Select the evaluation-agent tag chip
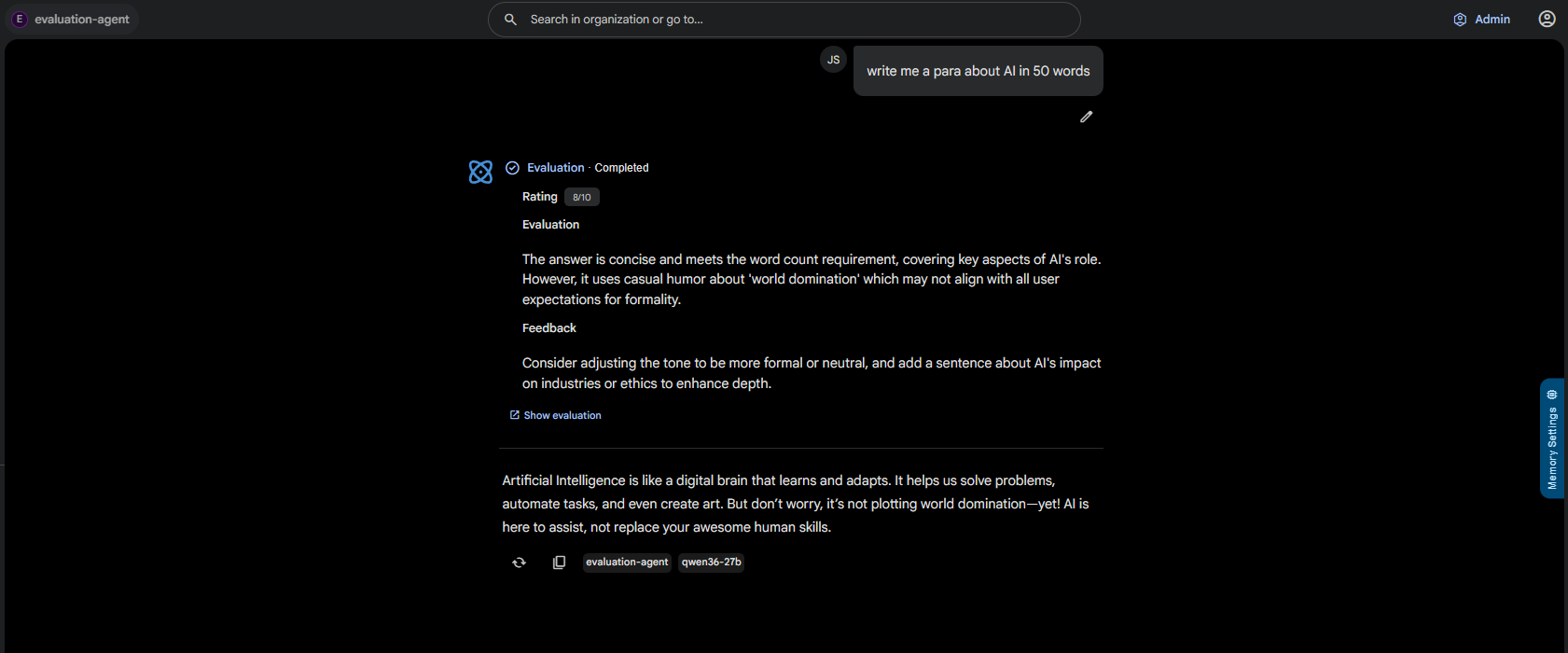 pyautogui.click(x=627, y=563)
